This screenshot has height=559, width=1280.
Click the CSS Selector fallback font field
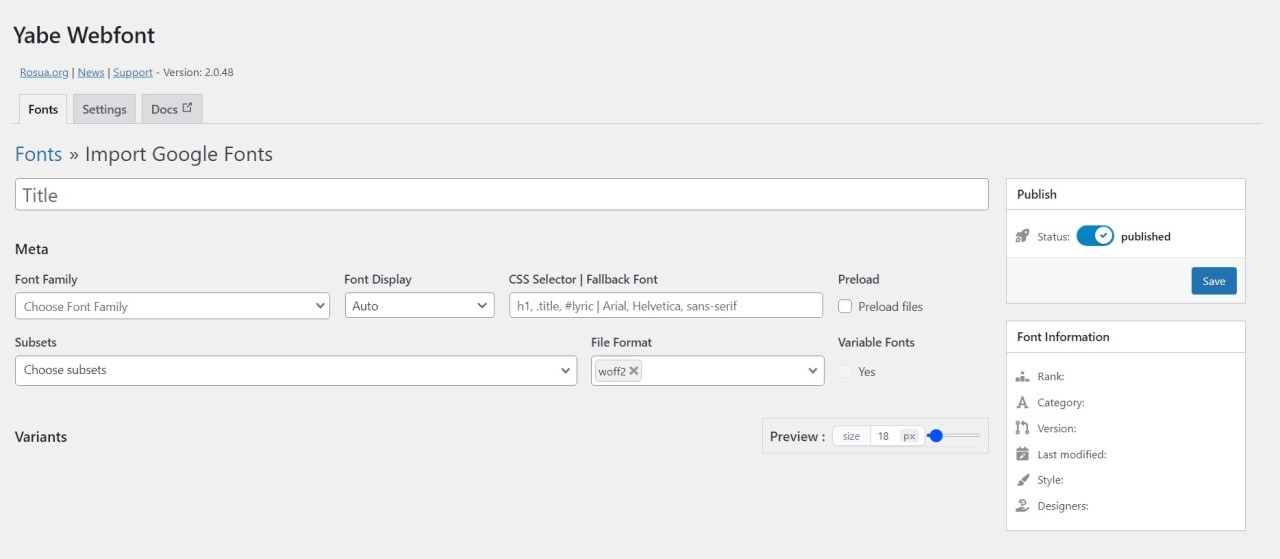click(666, 306)
